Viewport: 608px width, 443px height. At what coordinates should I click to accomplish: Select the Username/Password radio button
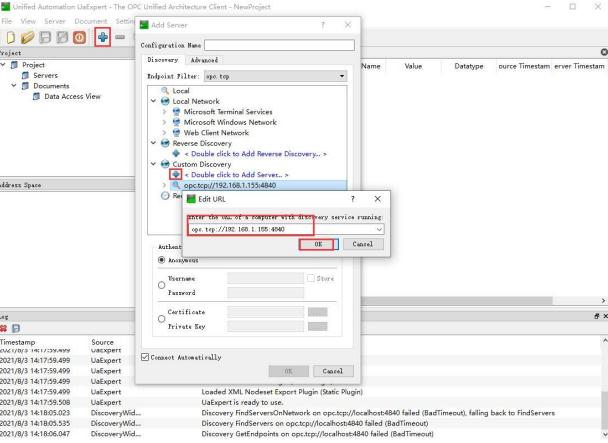tap(162, 285)
